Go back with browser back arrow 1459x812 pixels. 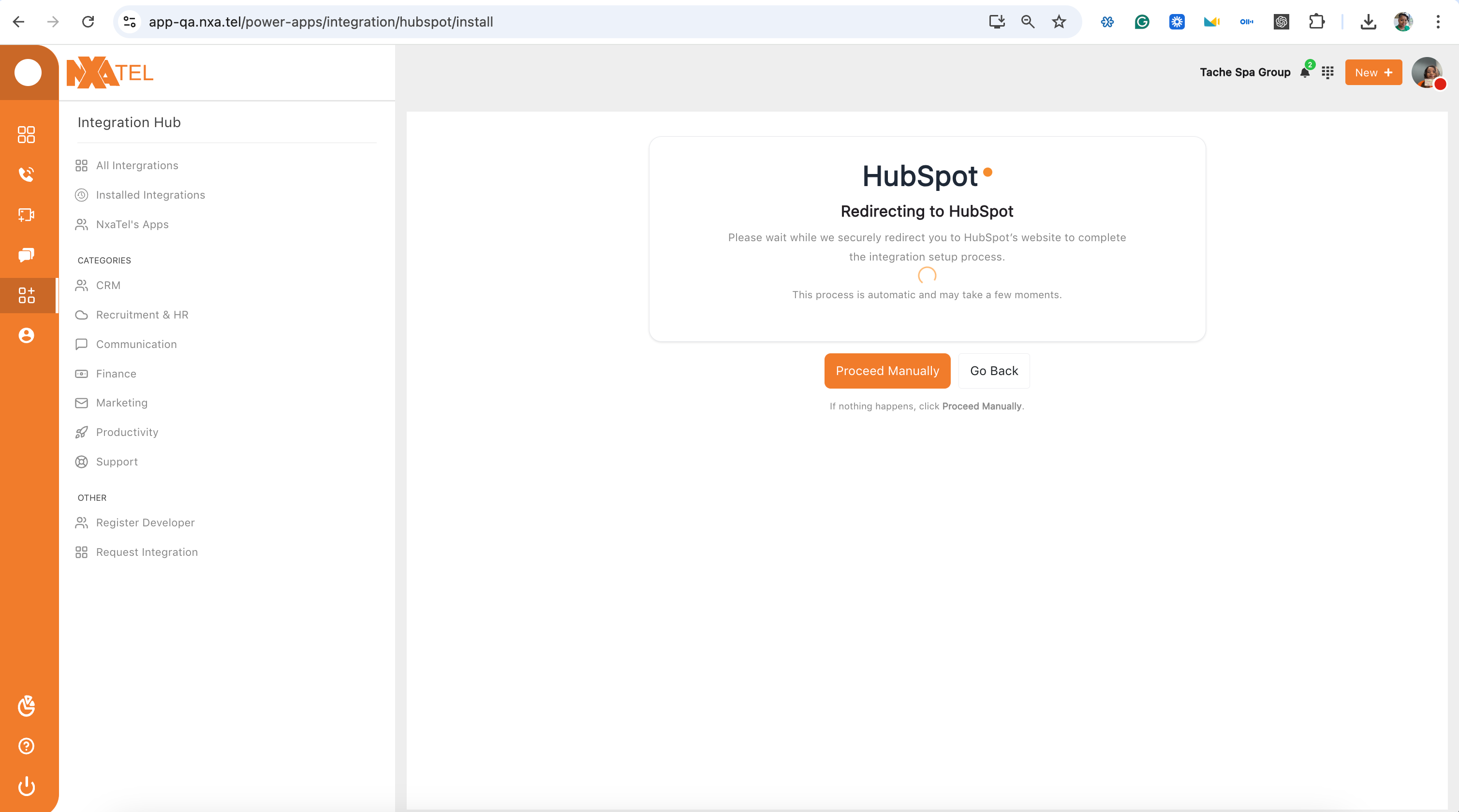pyautogui.click(x=19, y=22)
